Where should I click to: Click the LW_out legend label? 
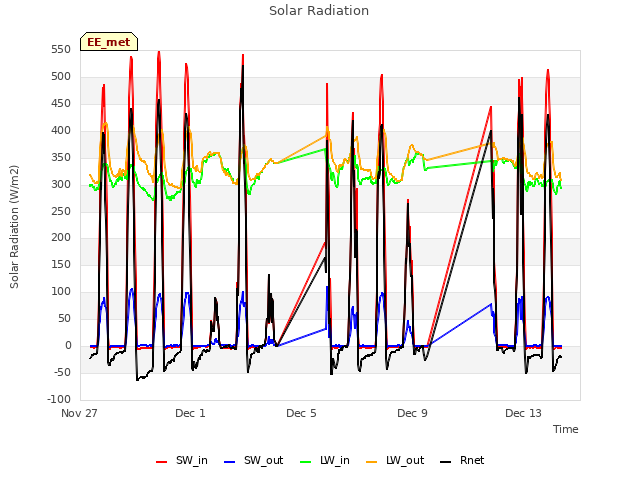405,460
